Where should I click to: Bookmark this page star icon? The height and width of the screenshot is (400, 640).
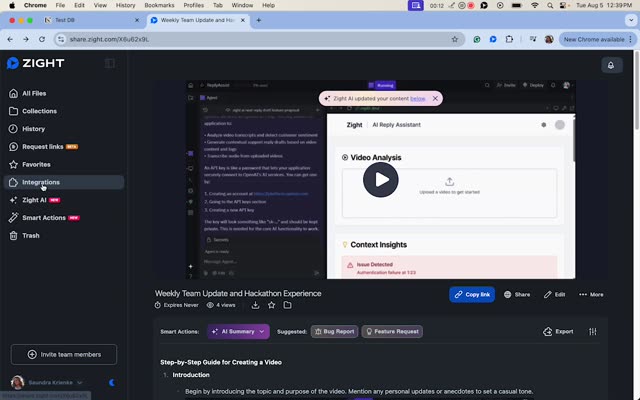pos(455,39)
